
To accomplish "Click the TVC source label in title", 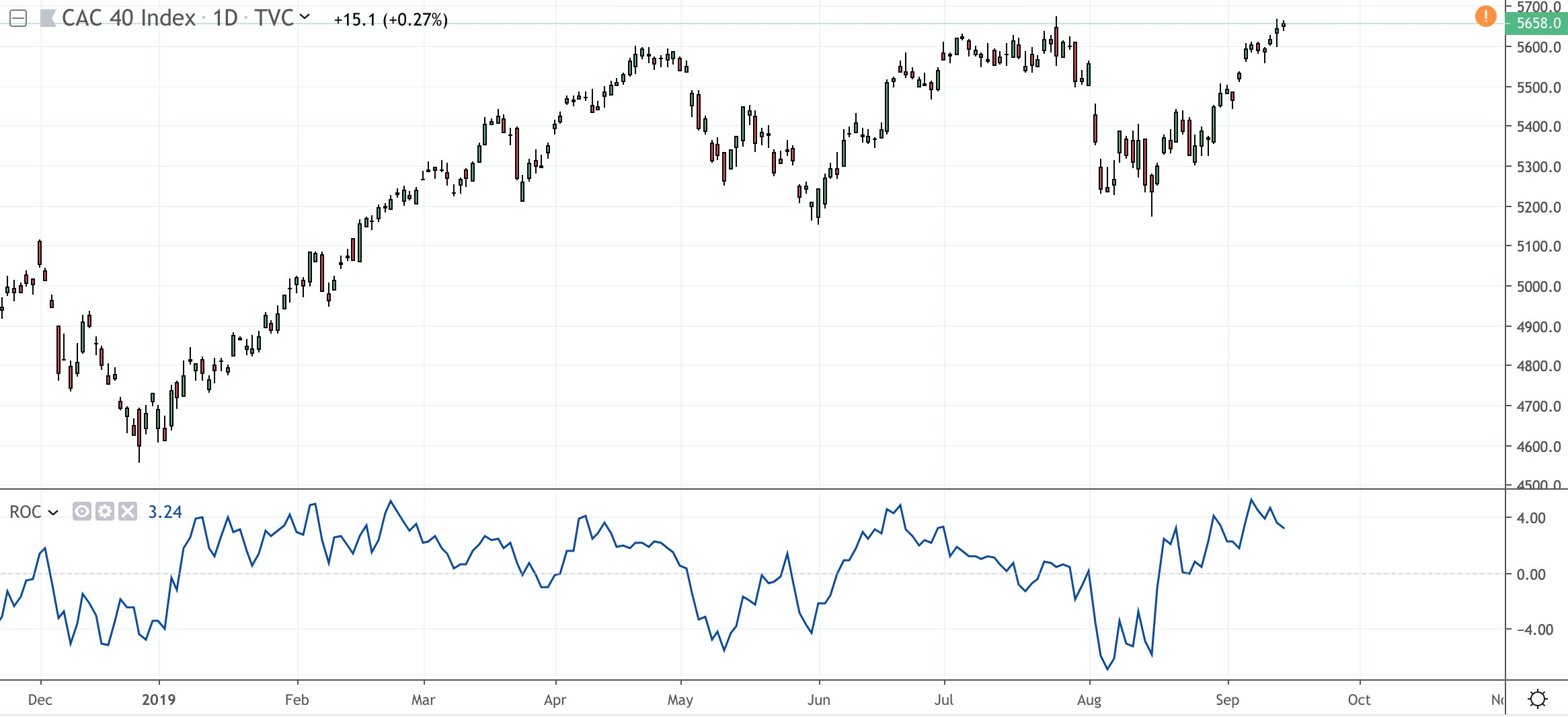I will pos(274,18).
